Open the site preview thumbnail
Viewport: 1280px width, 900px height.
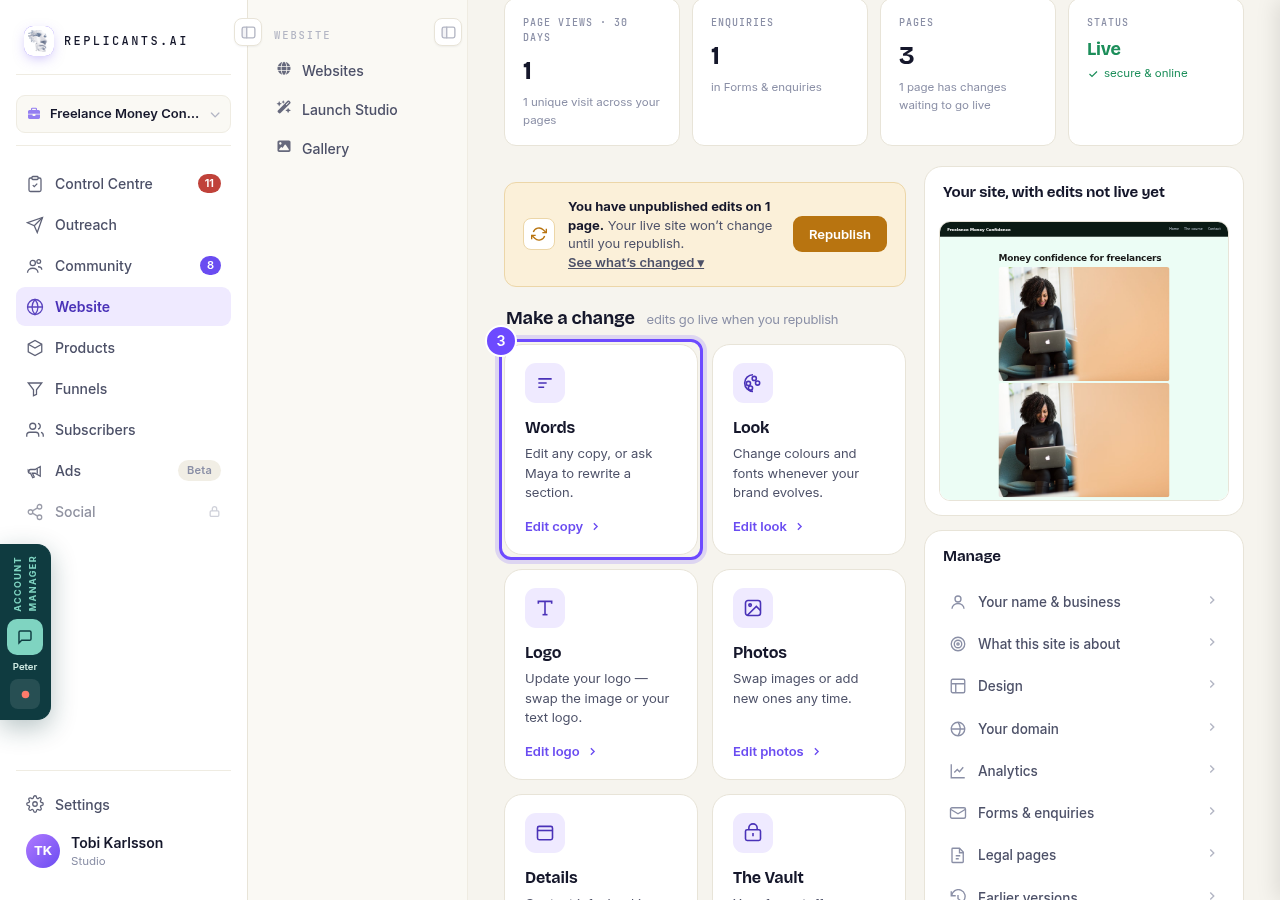coord(1084,361)
